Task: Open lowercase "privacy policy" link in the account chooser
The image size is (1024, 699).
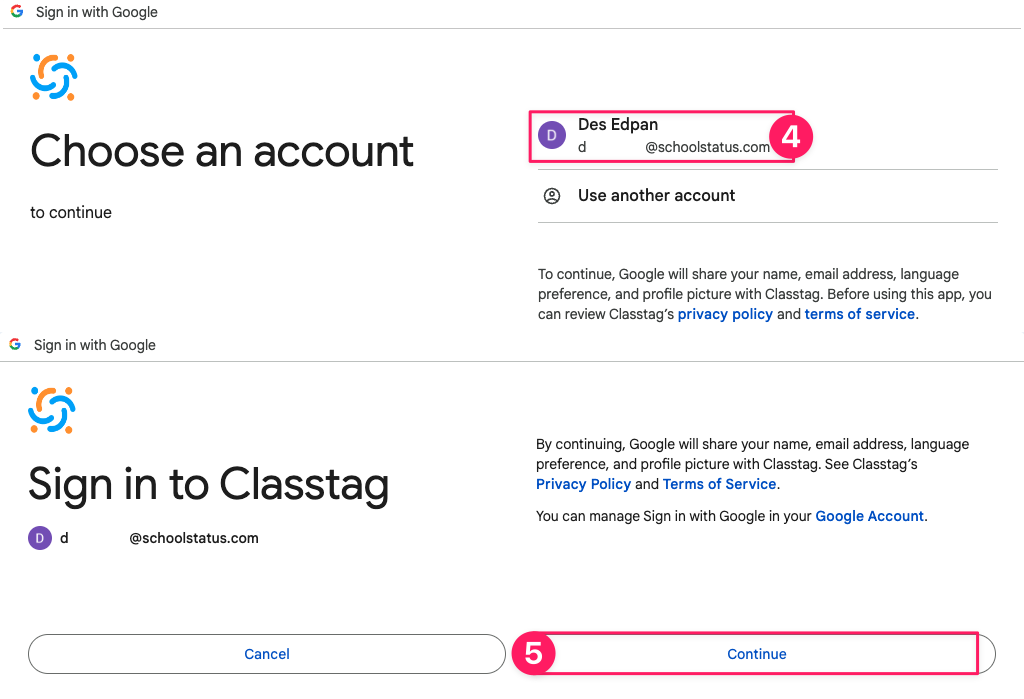Action: [725, 314]
